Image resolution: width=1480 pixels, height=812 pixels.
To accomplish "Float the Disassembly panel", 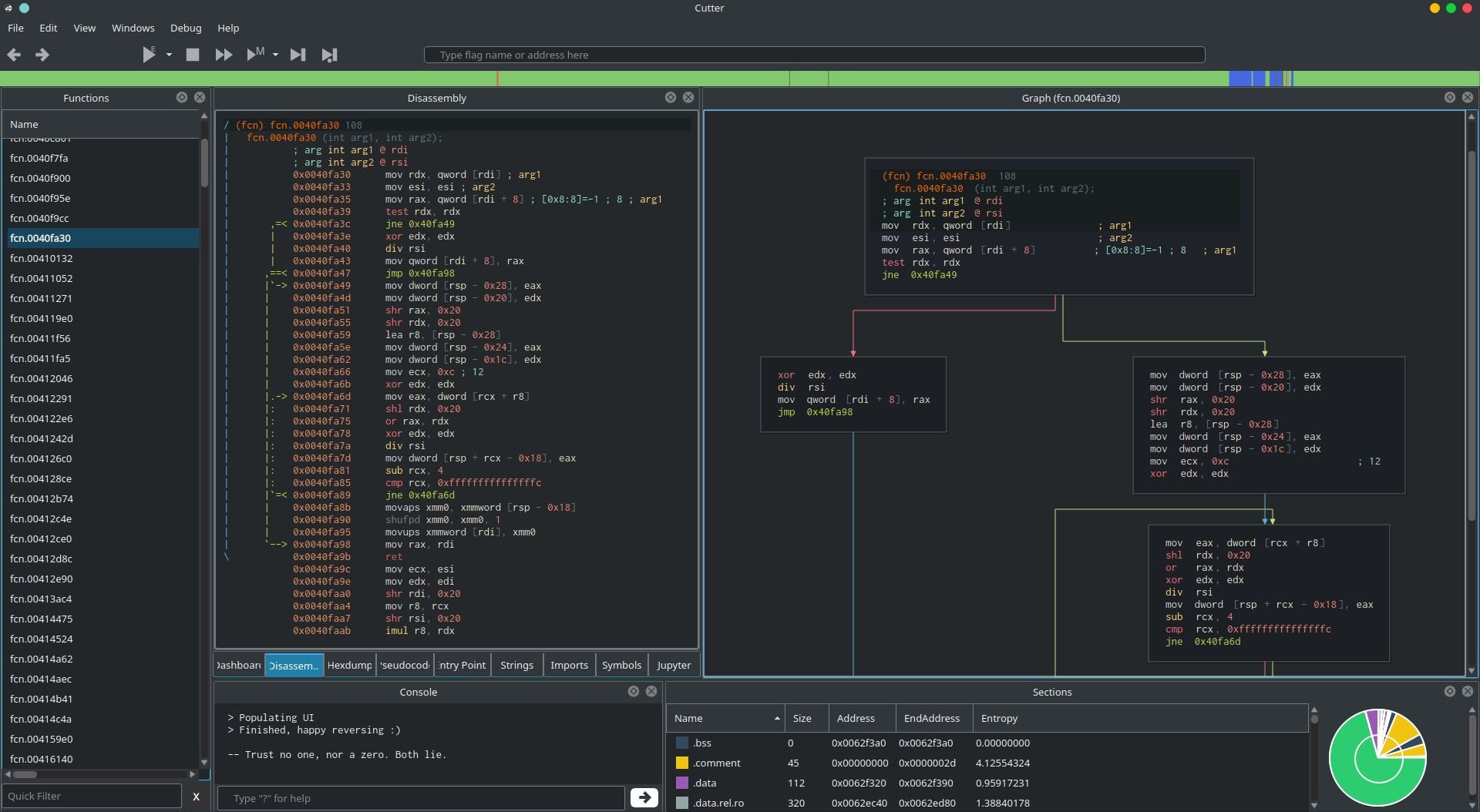I will tap(671, 97).
